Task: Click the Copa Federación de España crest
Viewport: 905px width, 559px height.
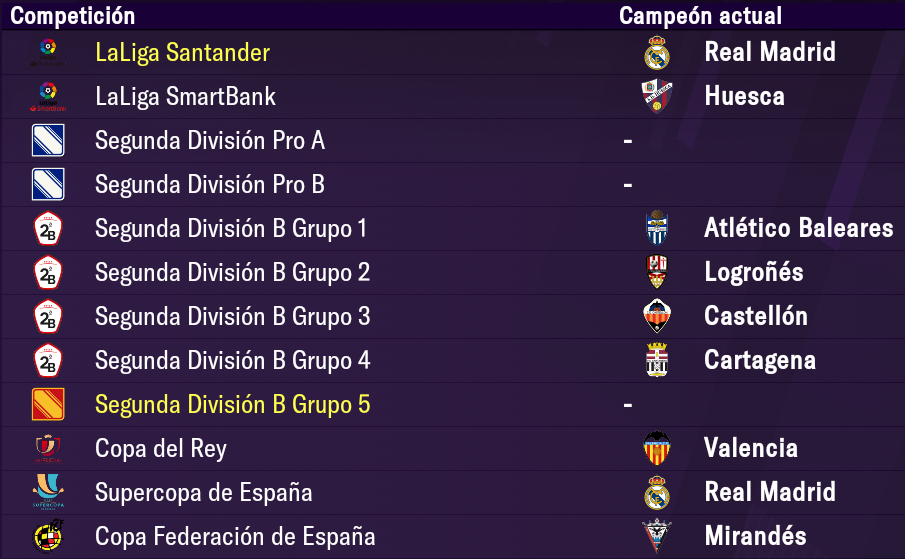Action: click(48, 536)
